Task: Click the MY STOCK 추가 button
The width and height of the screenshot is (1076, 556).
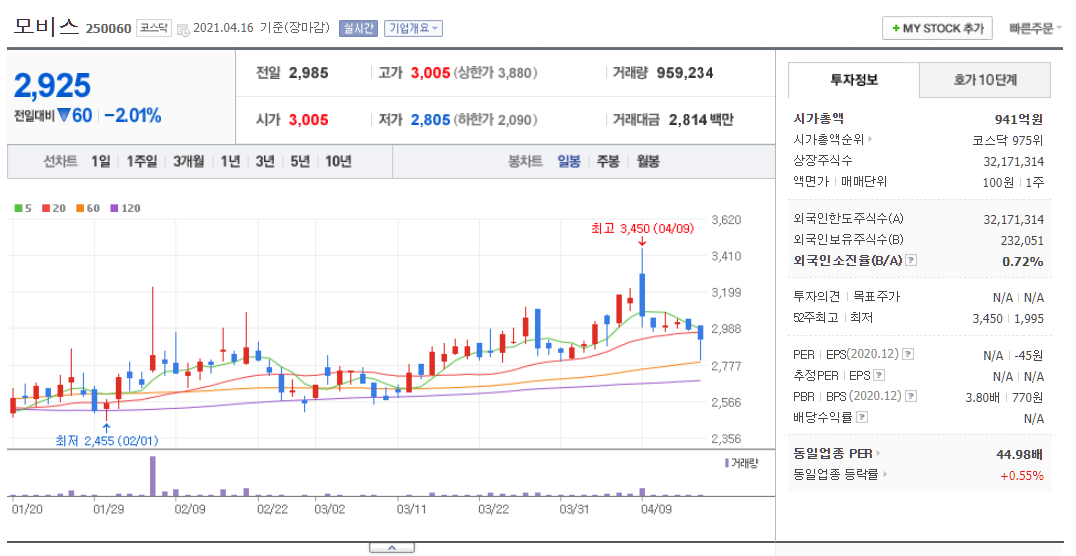Action: point(937,28)
